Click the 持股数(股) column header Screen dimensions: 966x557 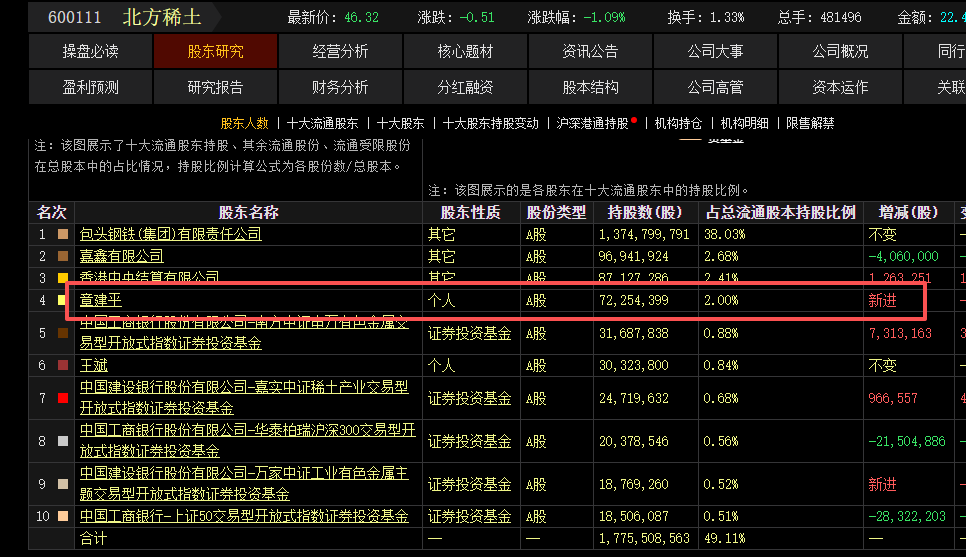click(644, 212)
